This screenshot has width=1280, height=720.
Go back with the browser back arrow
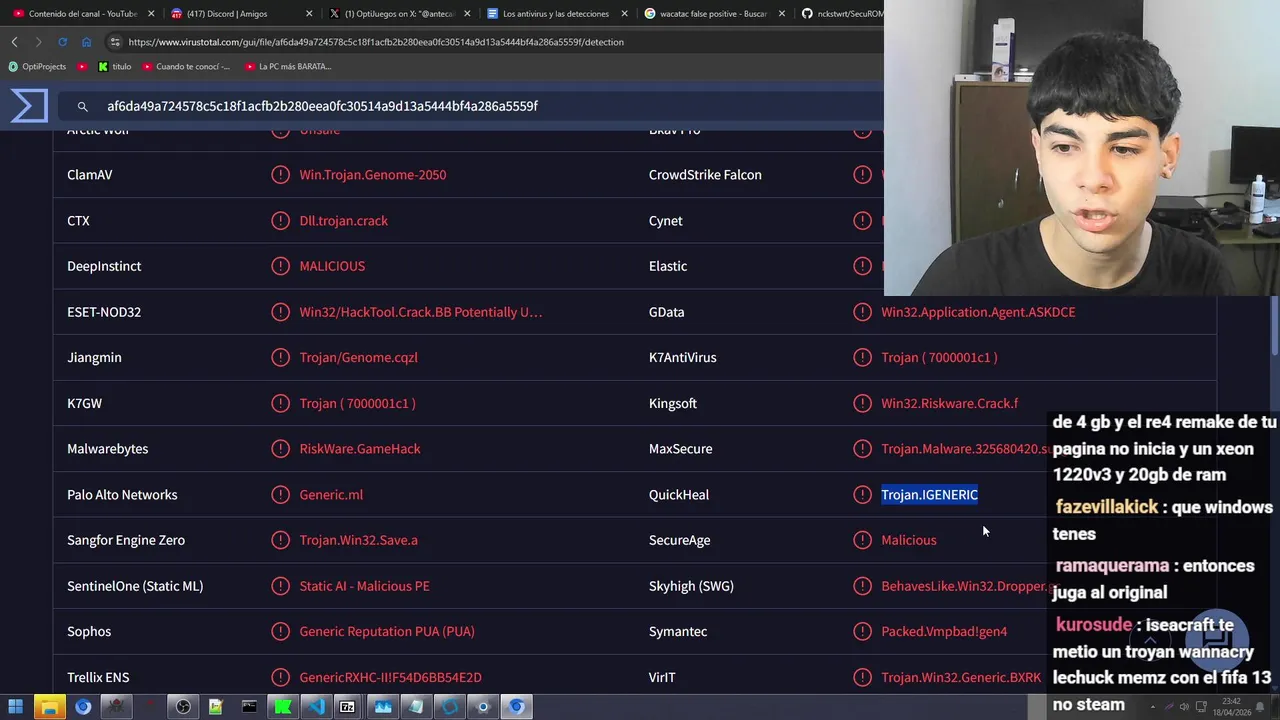(x=14, y=42)
